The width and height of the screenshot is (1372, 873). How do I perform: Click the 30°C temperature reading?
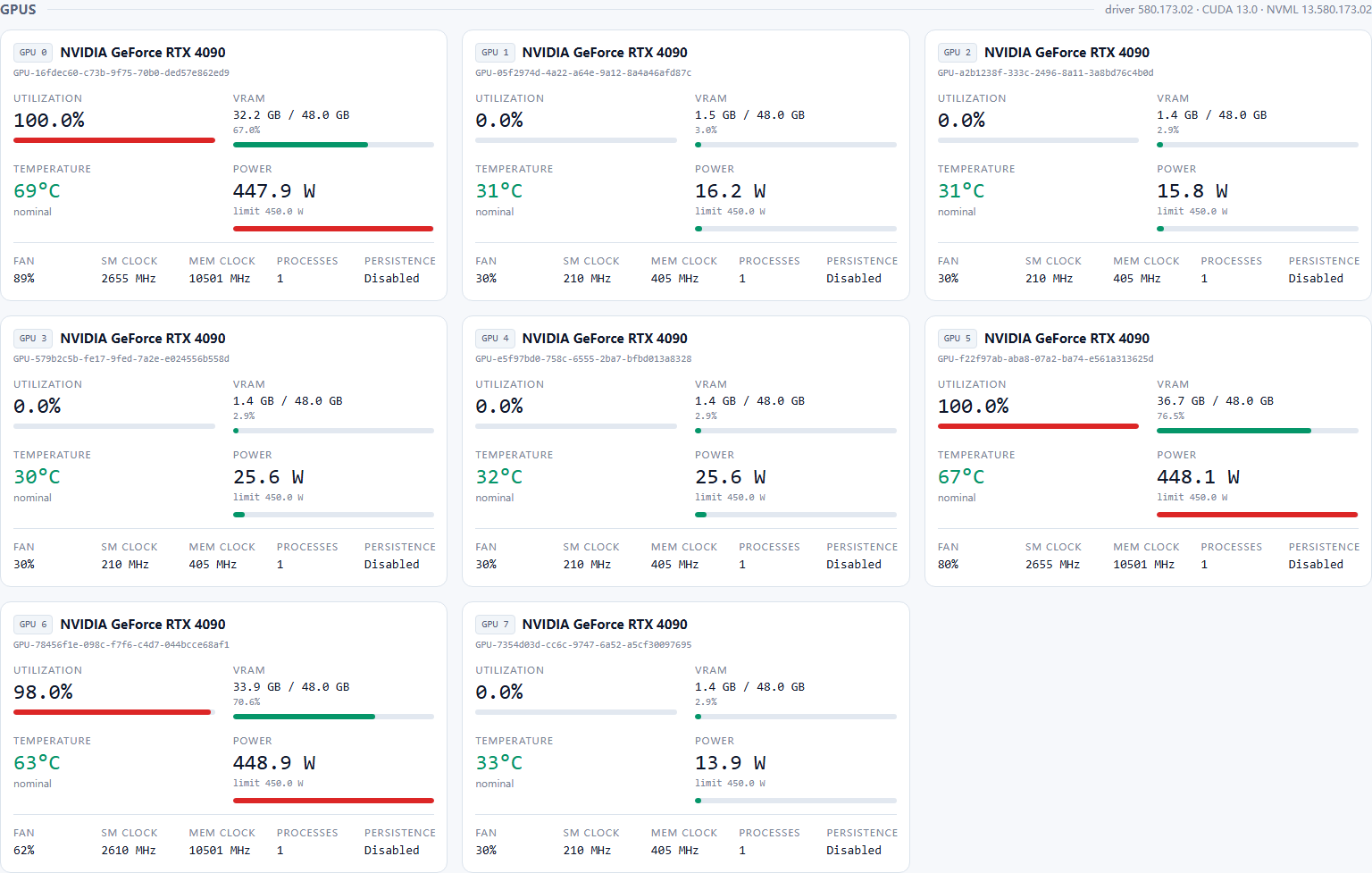[38, 477]
